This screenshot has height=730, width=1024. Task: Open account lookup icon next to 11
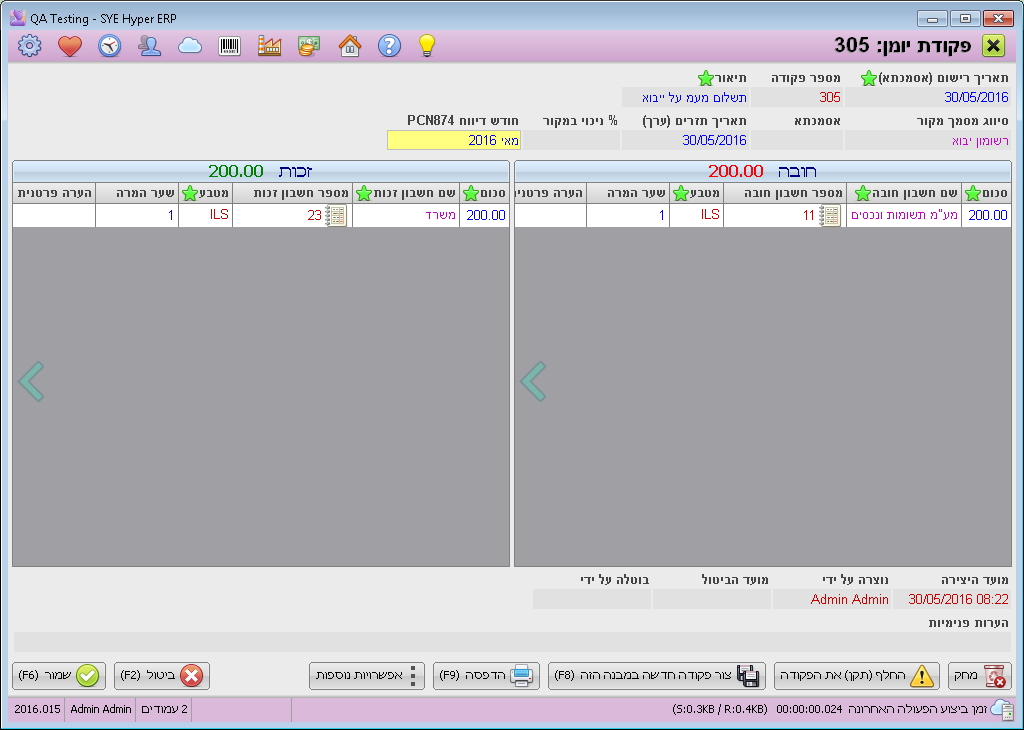click(x=829, y=215)
